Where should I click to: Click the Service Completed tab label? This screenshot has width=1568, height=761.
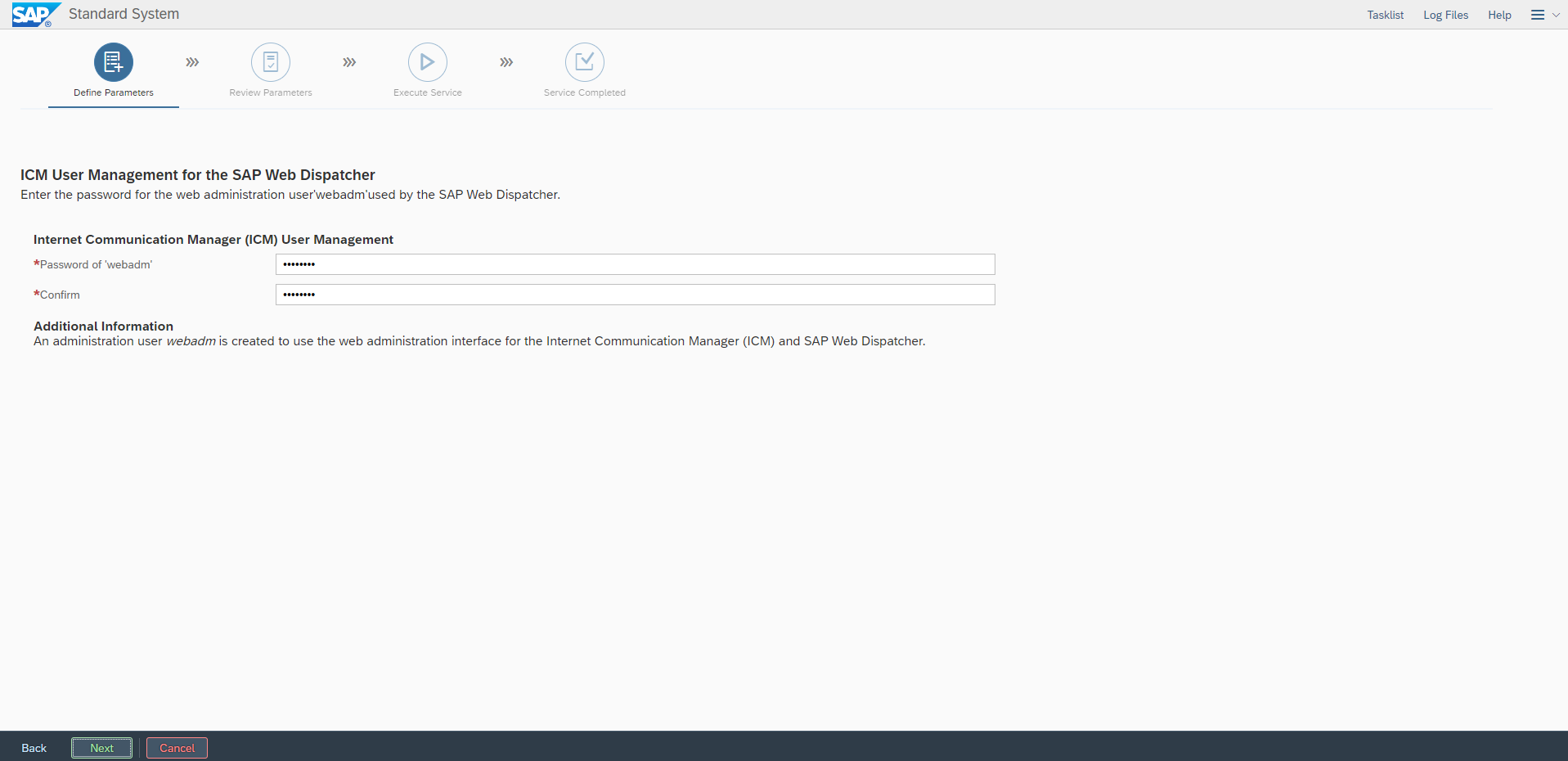[x=585, y=92]
